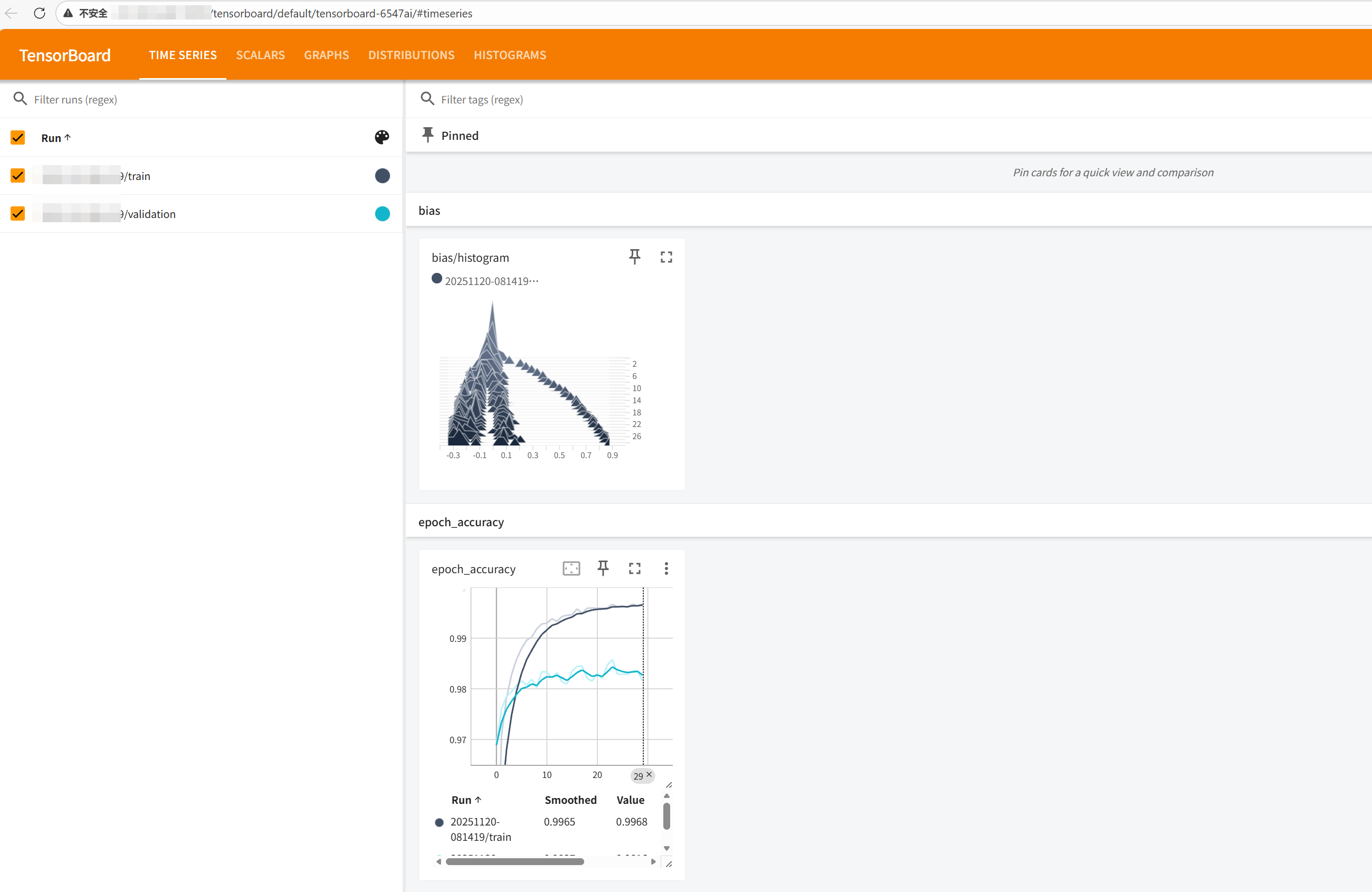
Task: Expand bias/histogram card to full size
Action: pyautogui.click(x=666, y=257)
